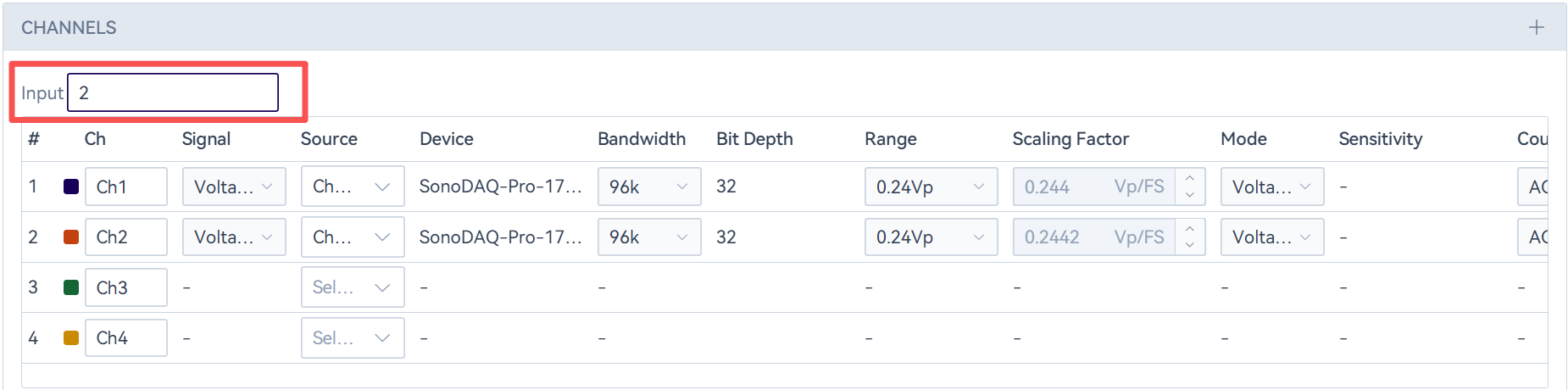Click the Ch1 dark blue color swatch
This screenshot has width=1568, height=390.
[x=71, y=187]
